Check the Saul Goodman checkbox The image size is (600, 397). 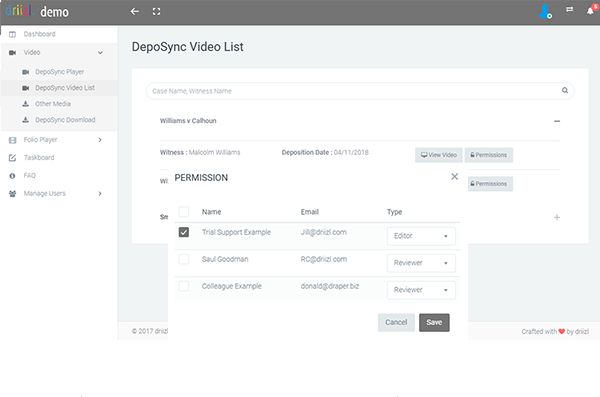tap(184, 259)
